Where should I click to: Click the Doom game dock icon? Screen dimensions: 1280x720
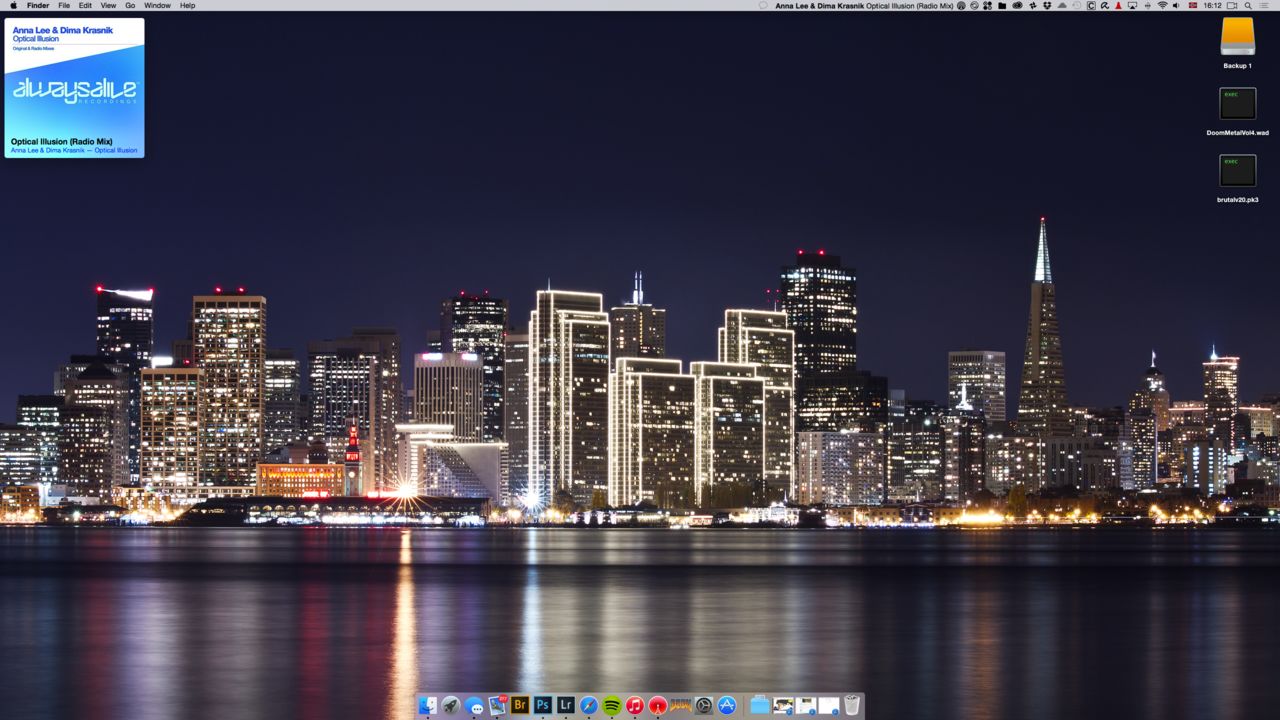click(681, 705)
